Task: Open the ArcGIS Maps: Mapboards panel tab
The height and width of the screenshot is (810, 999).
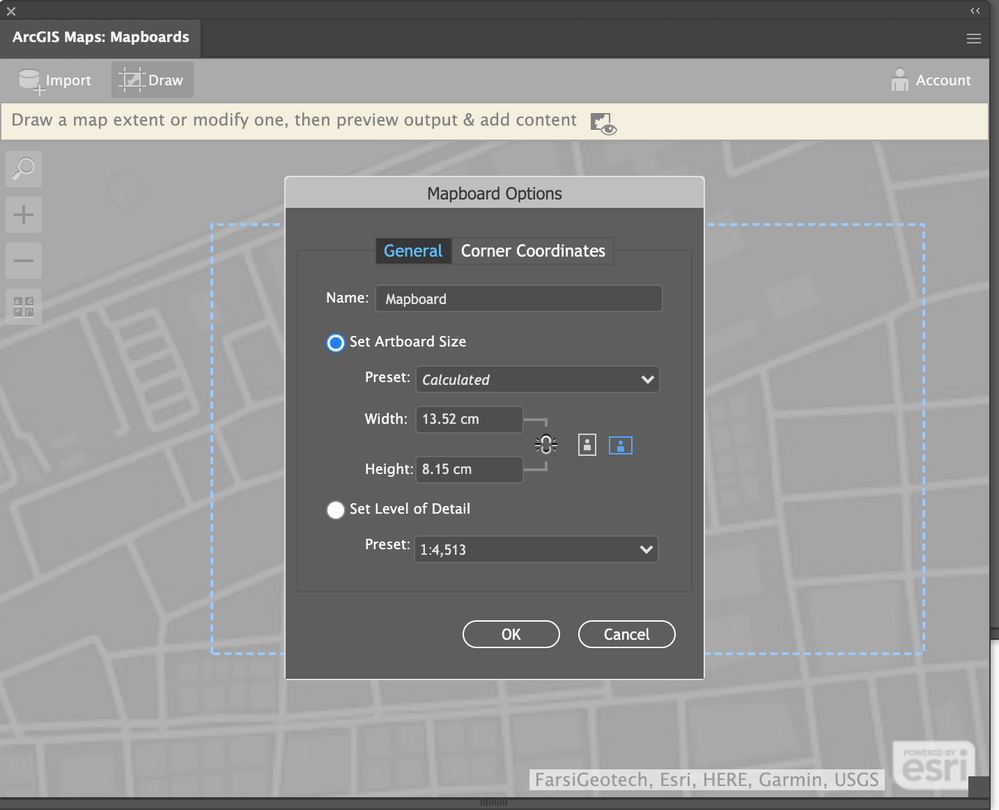Action: (x=101, y=38)
